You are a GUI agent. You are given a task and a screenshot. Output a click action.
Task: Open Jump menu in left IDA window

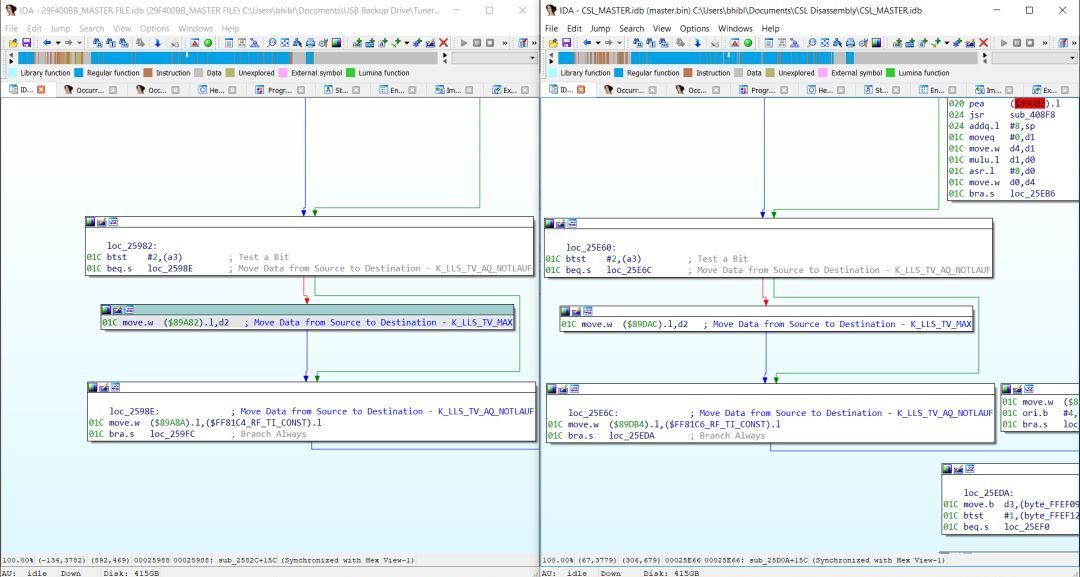(x=60, y=28)
